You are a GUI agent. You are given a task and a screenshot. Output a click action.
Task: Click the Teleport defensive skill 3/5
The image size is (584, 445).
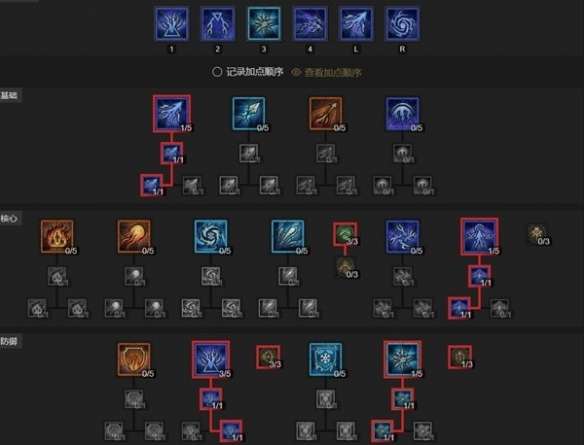[211, 359]
